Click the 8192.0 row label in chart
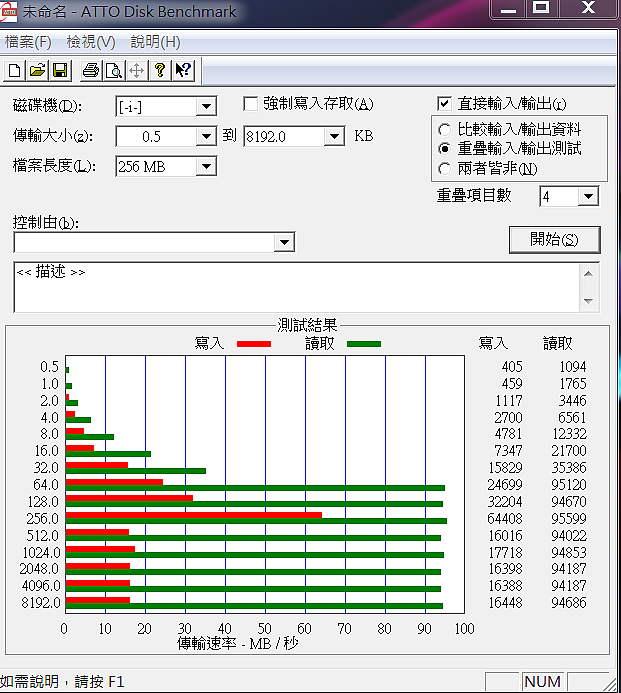This screenshot has height=693, width=621. 41,602
